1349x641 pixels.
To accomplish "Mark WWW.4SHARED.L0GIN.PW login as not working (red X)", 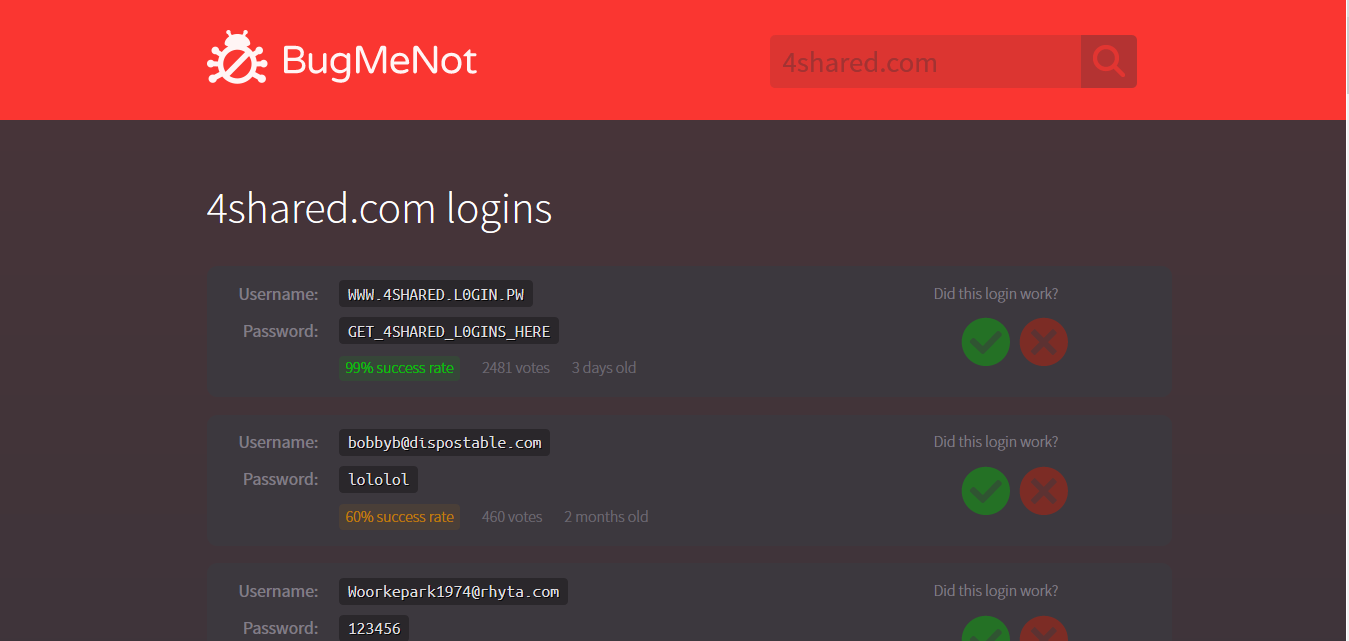I will pyautogui.click(x=1044, y=342).
